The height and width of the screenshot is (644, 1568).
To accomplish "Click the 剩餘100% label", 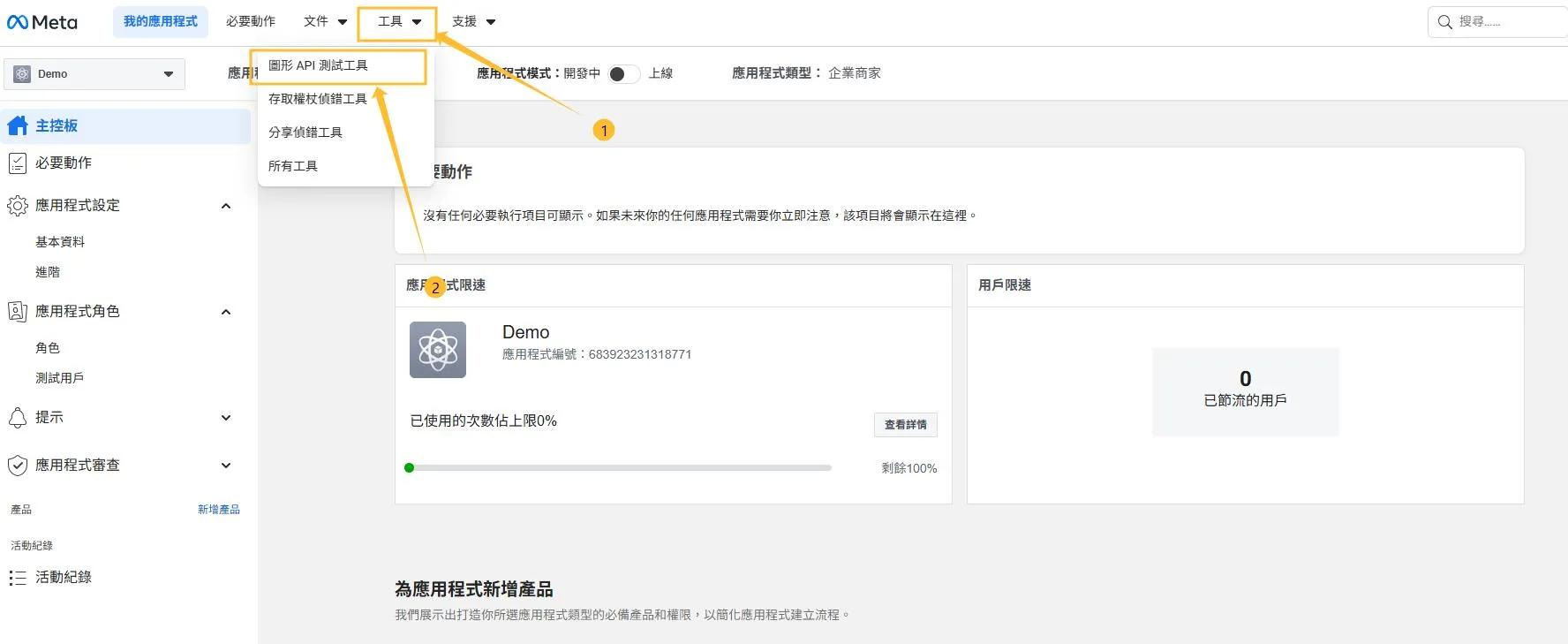I will 909,468.
